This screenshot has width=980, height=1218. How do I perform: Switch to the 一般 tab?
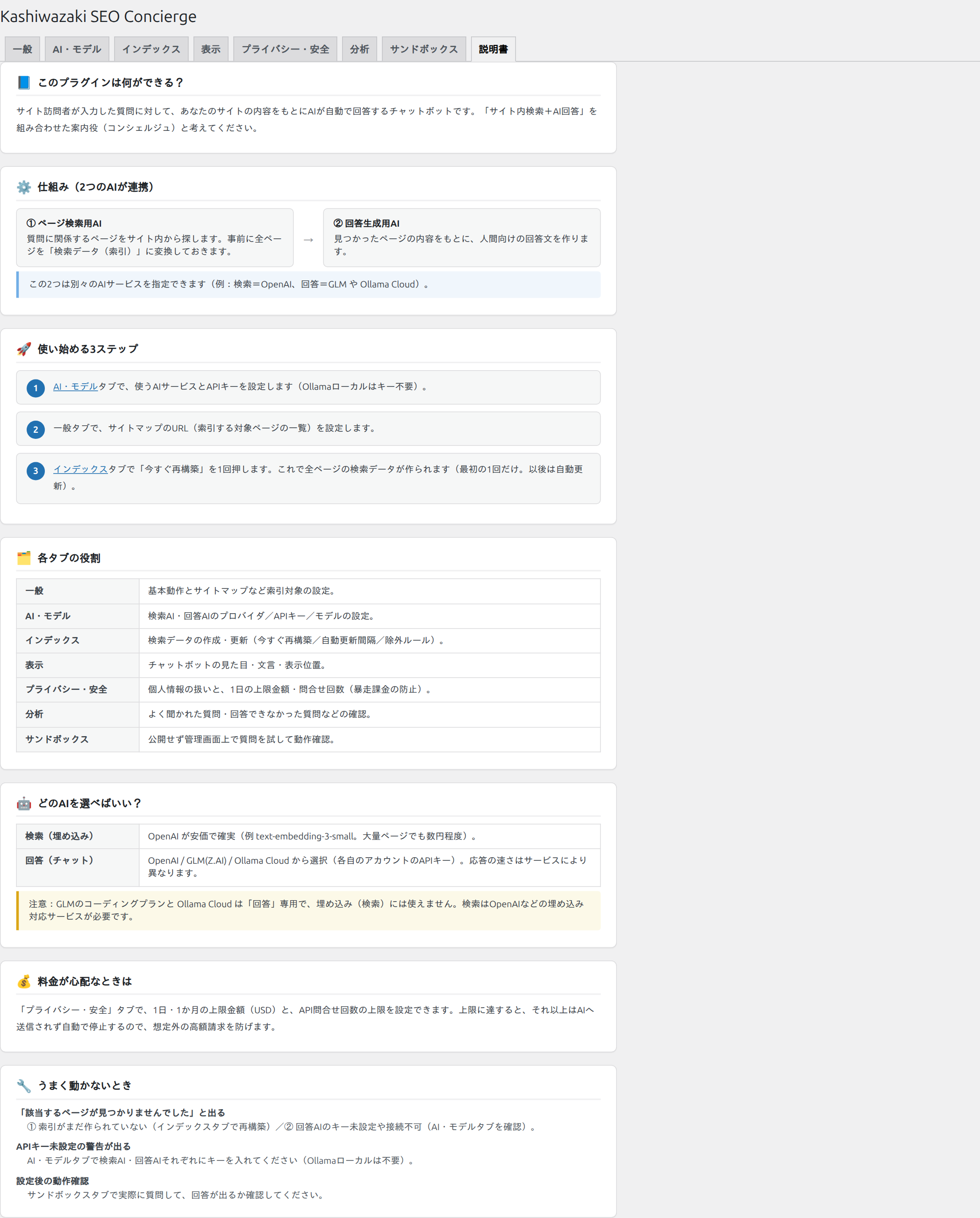point(22,49)
